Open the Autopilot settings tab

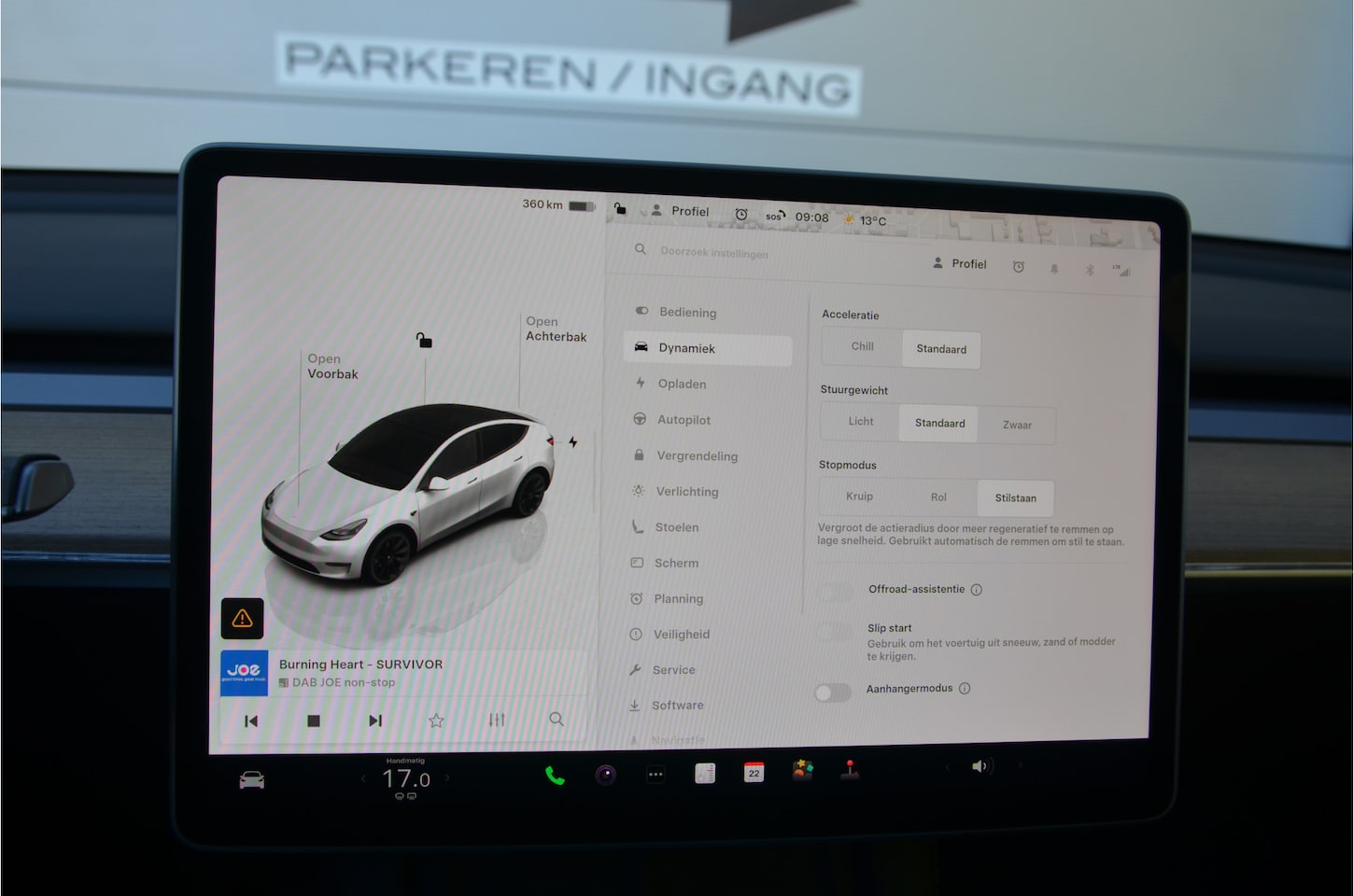point(683,420)
